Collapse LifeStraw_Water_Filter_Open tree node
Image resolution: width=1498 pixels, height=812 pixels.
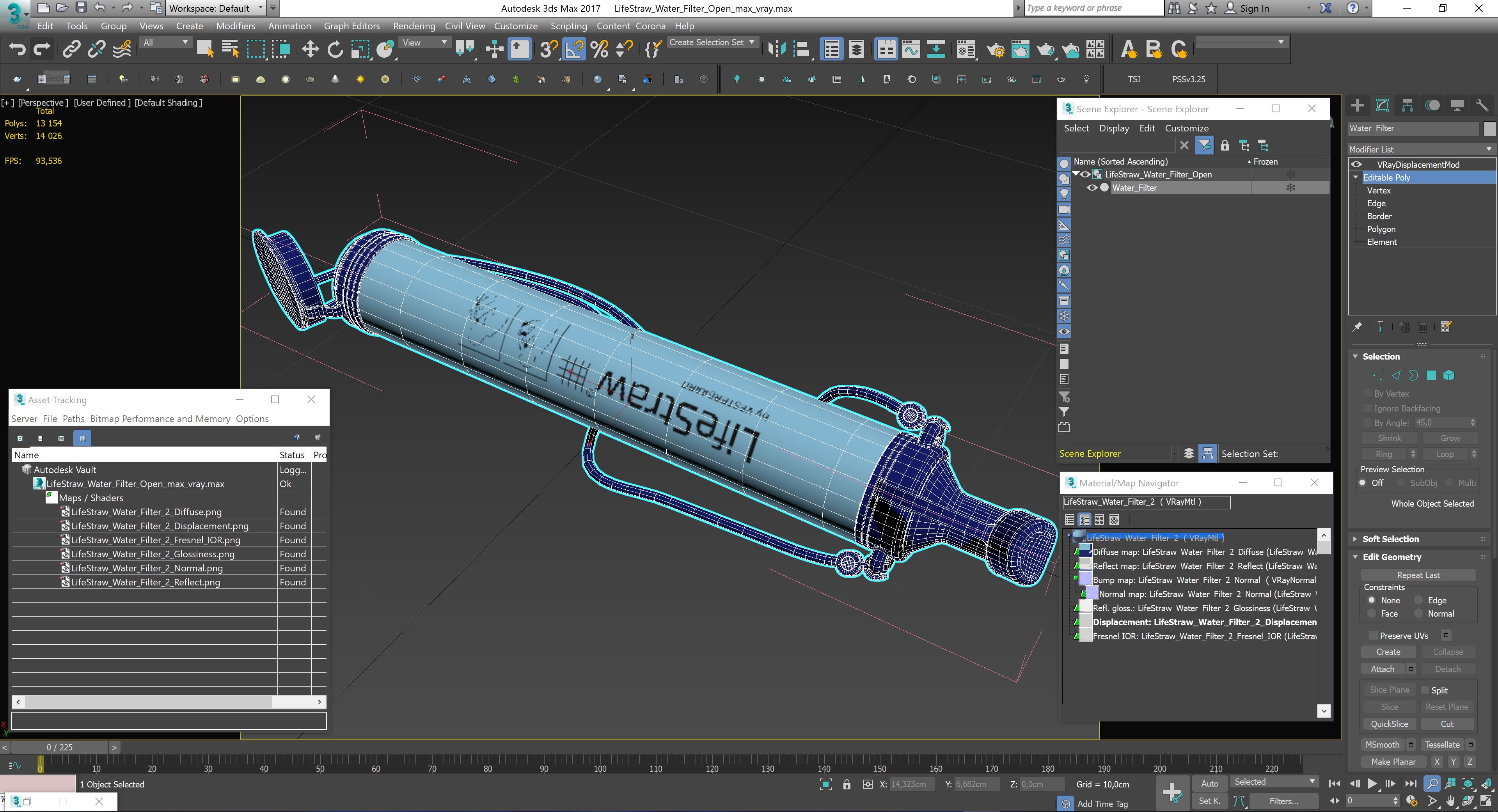click(1076, 174)
